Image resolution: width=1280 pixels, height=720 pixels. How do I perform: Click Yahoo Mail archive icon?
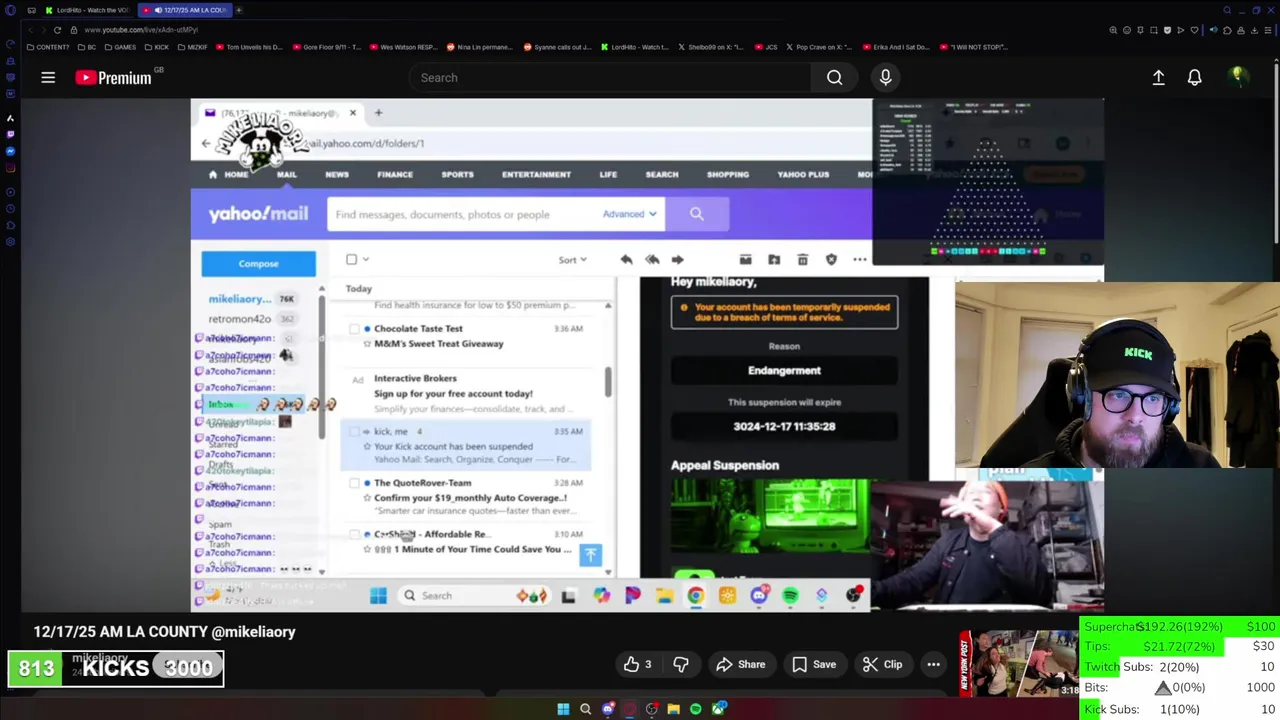click(745, 260)
